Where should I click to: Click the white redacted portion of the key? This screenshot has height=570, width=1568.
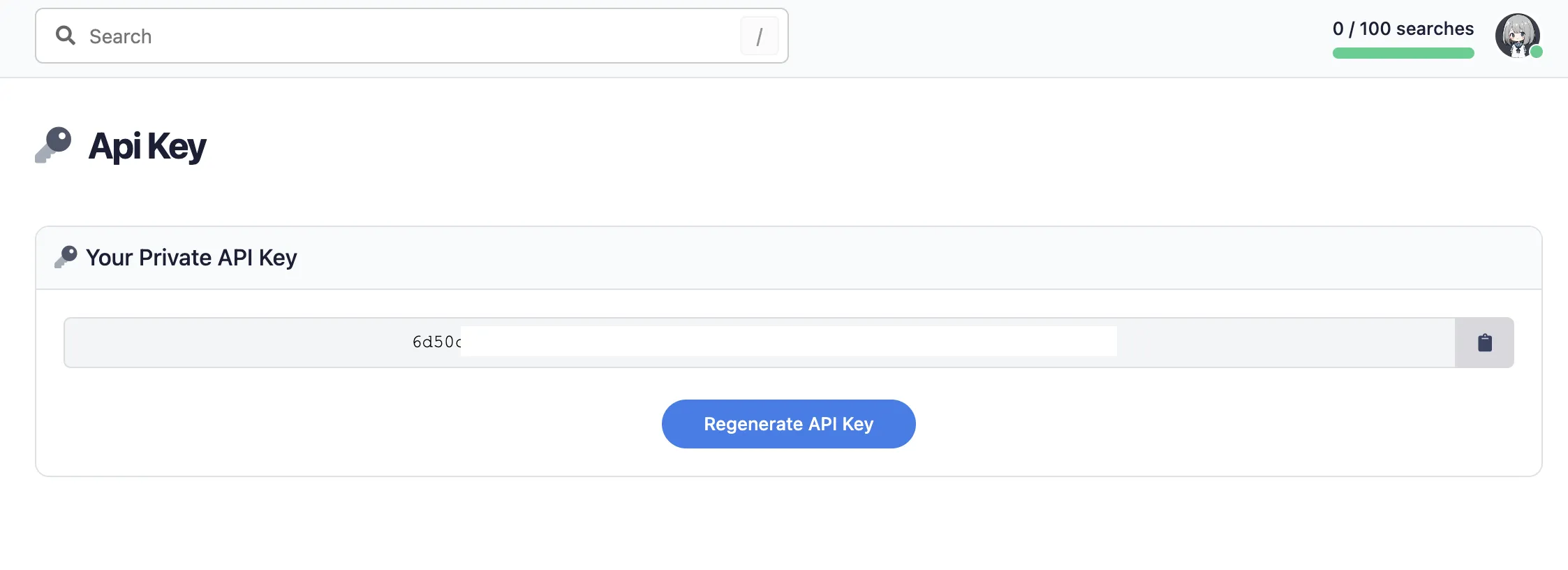789,342
